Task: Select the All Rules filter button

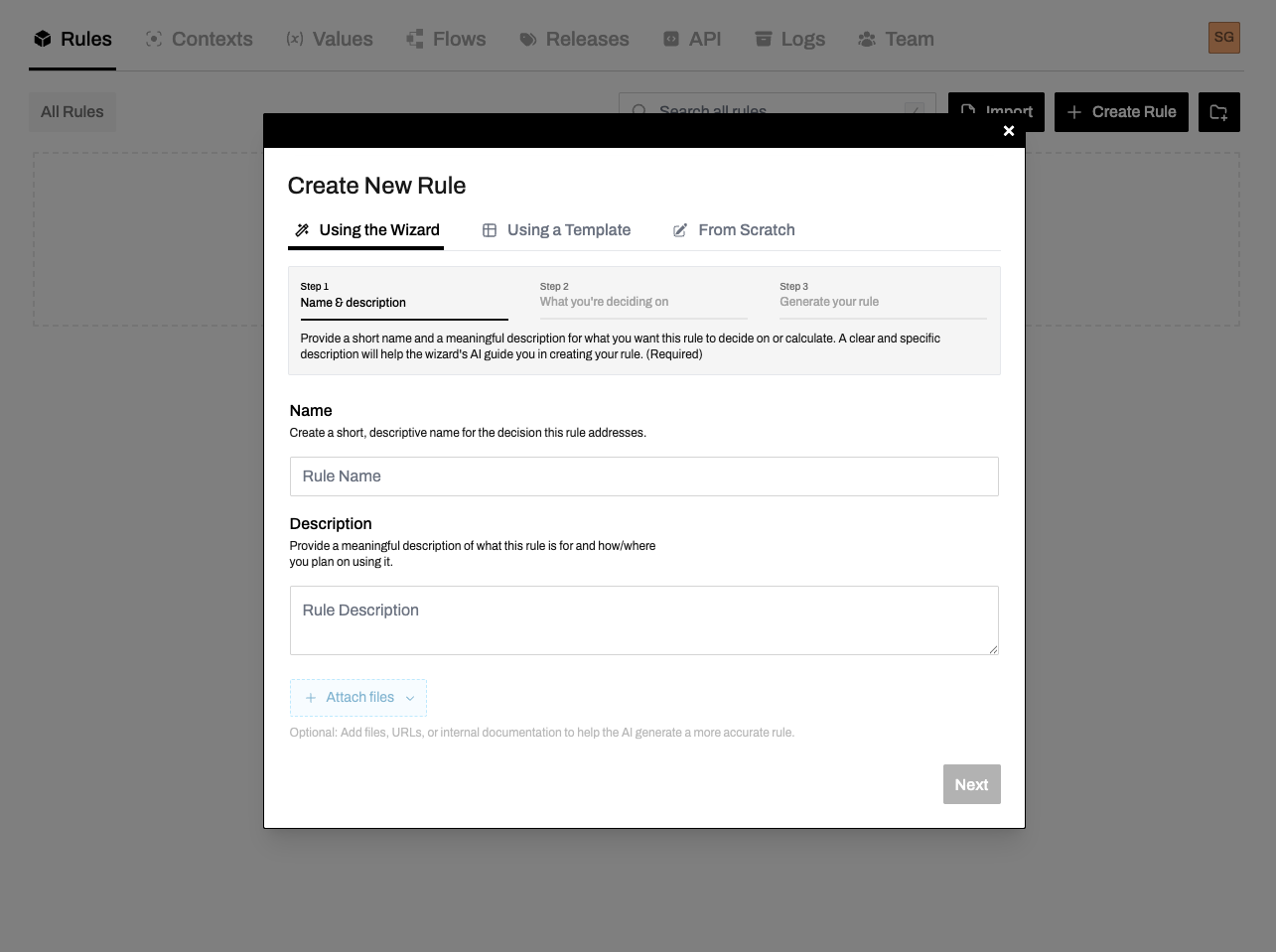Action: click(71, 111)
